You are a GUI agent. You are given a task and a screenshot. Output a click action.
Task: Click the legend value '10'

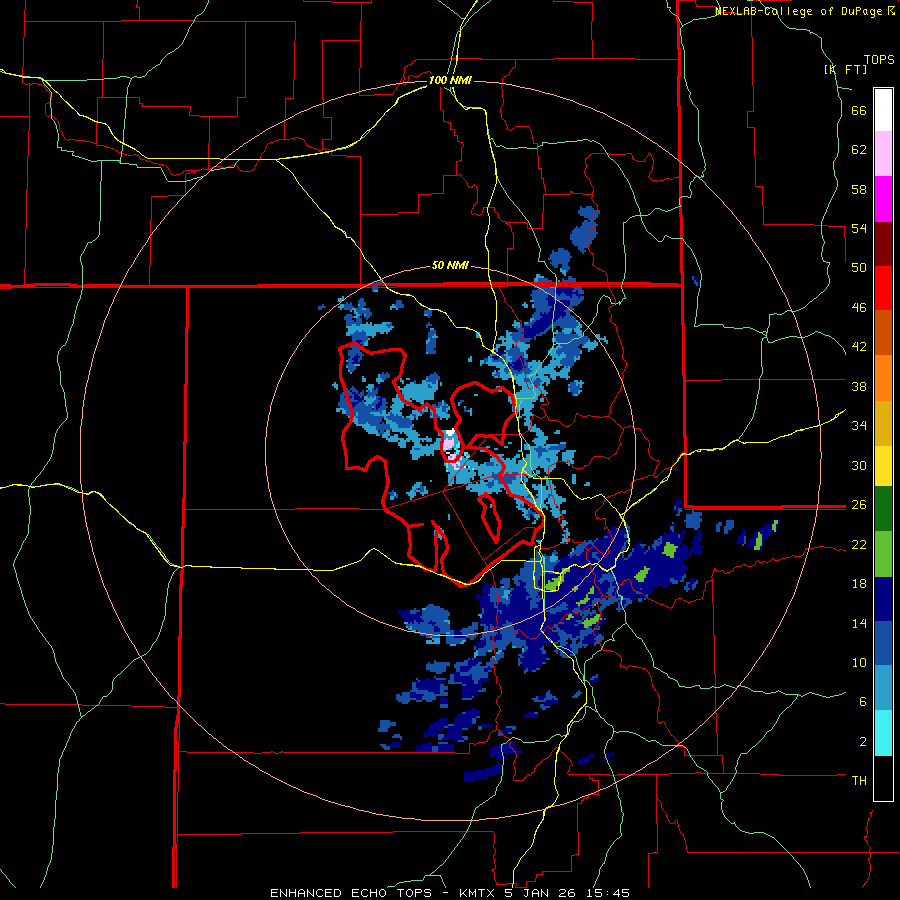(x=859, y=662)
